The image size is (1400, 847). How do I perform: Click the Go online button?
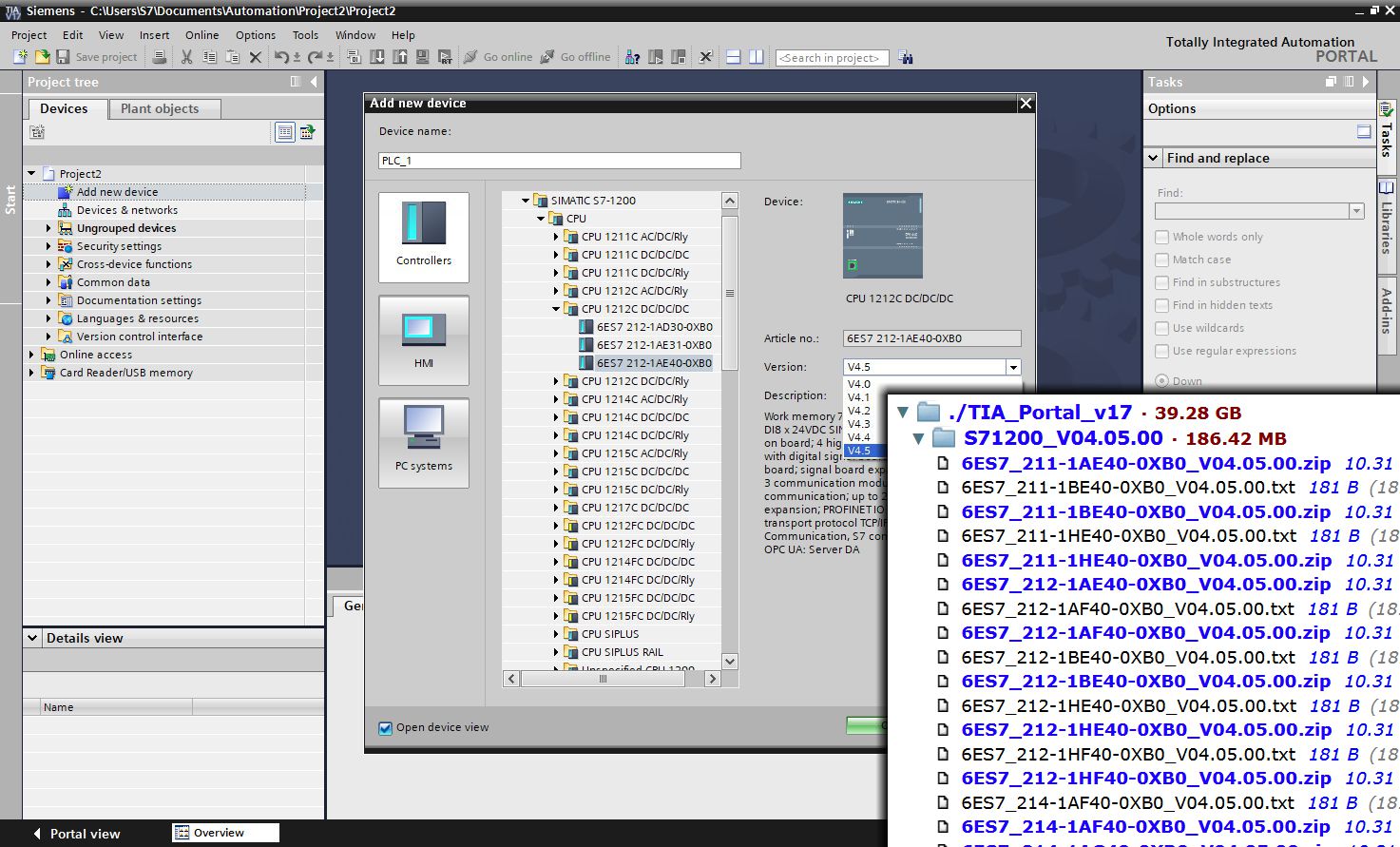coord(497,57)
